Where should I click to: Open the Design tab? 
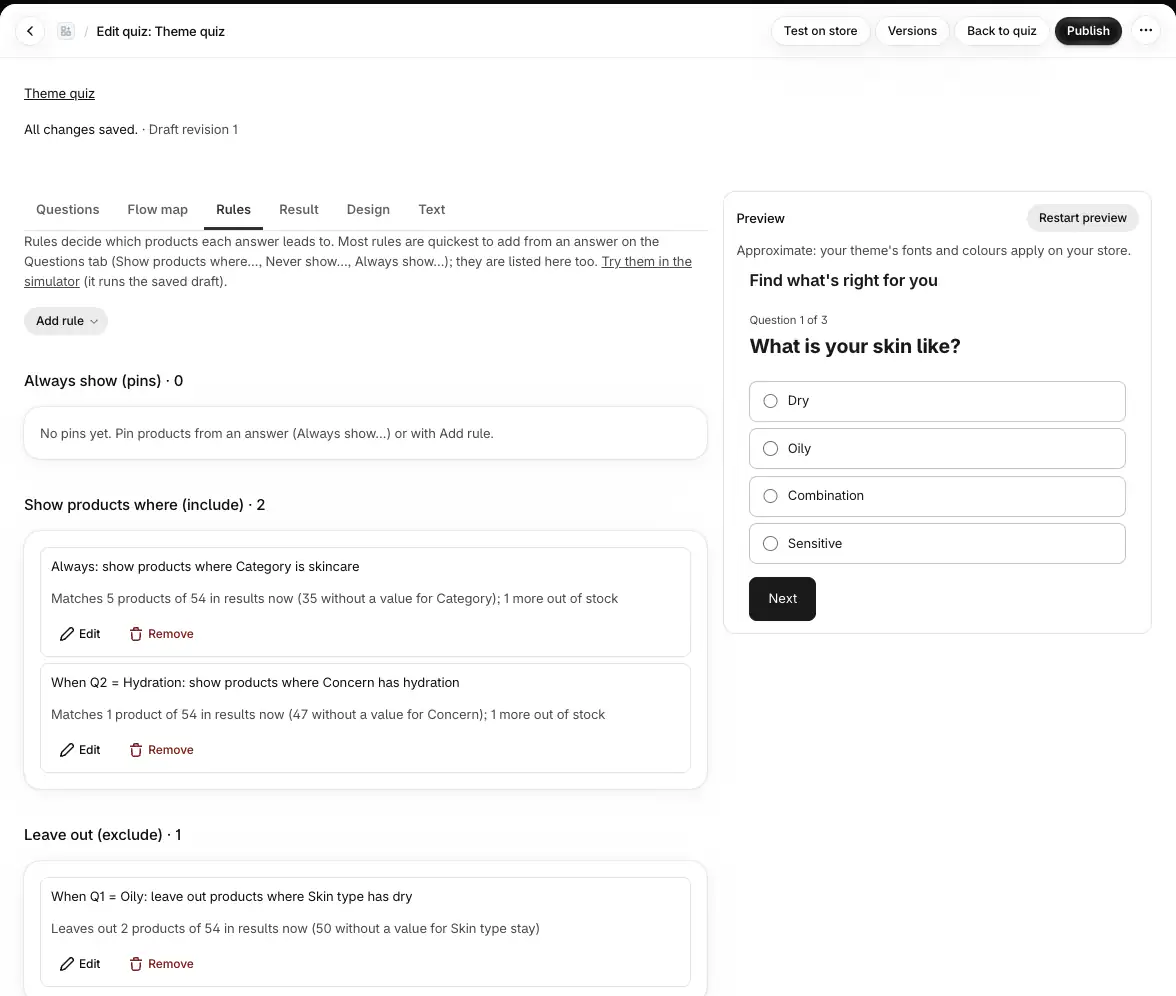click(368, 209)
